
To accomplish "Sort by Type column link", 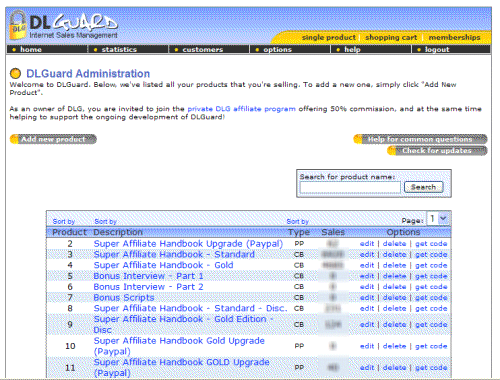I will (x=297, y=222).
